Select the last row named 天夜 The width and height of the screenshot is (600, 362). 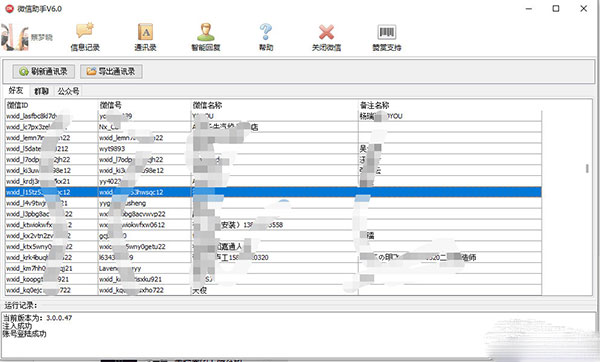click(274, 290)
